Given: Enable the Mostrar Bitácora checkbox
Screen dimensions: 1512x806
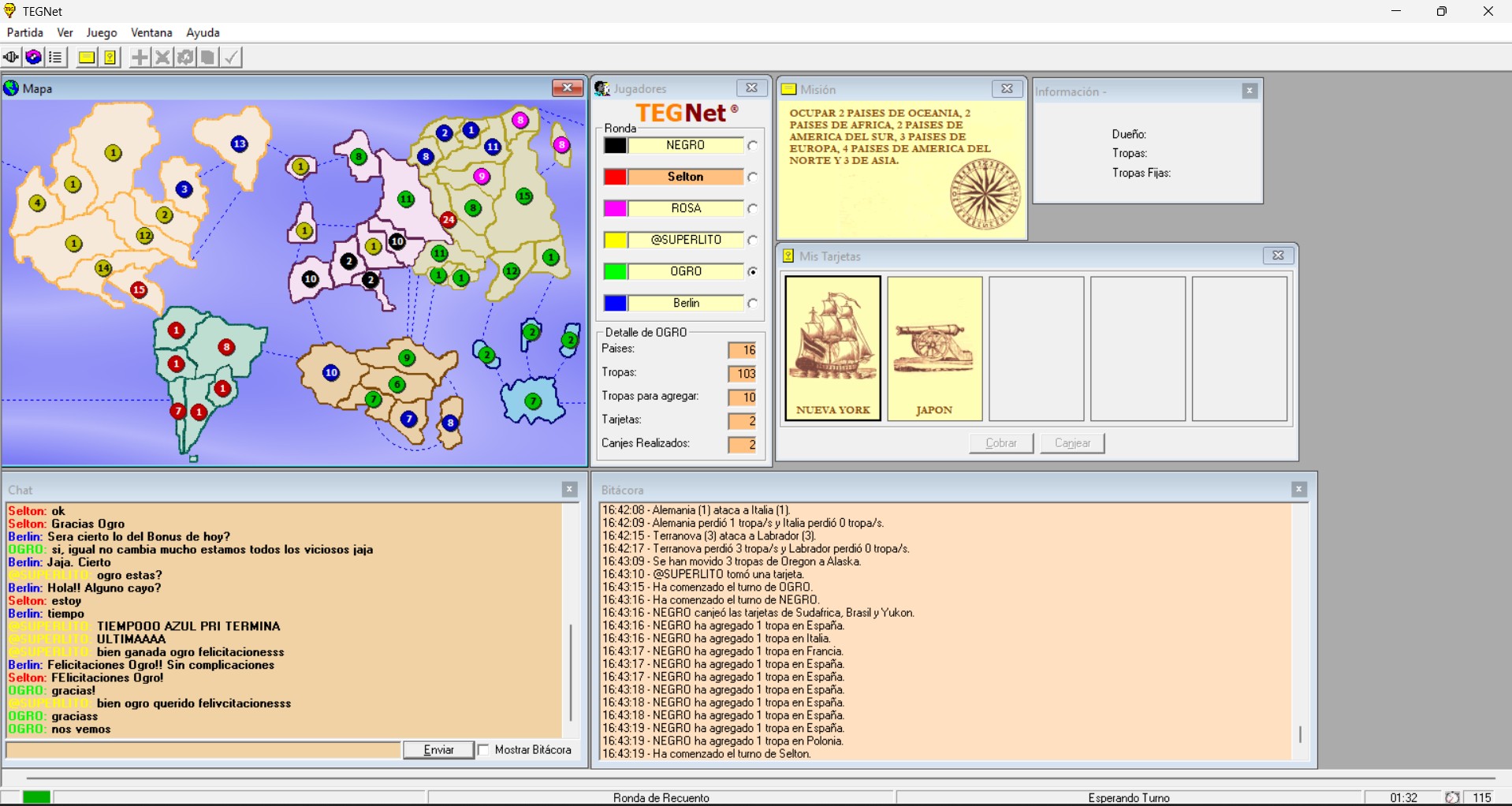Looking at the screenshot, I should pos(484,750).
